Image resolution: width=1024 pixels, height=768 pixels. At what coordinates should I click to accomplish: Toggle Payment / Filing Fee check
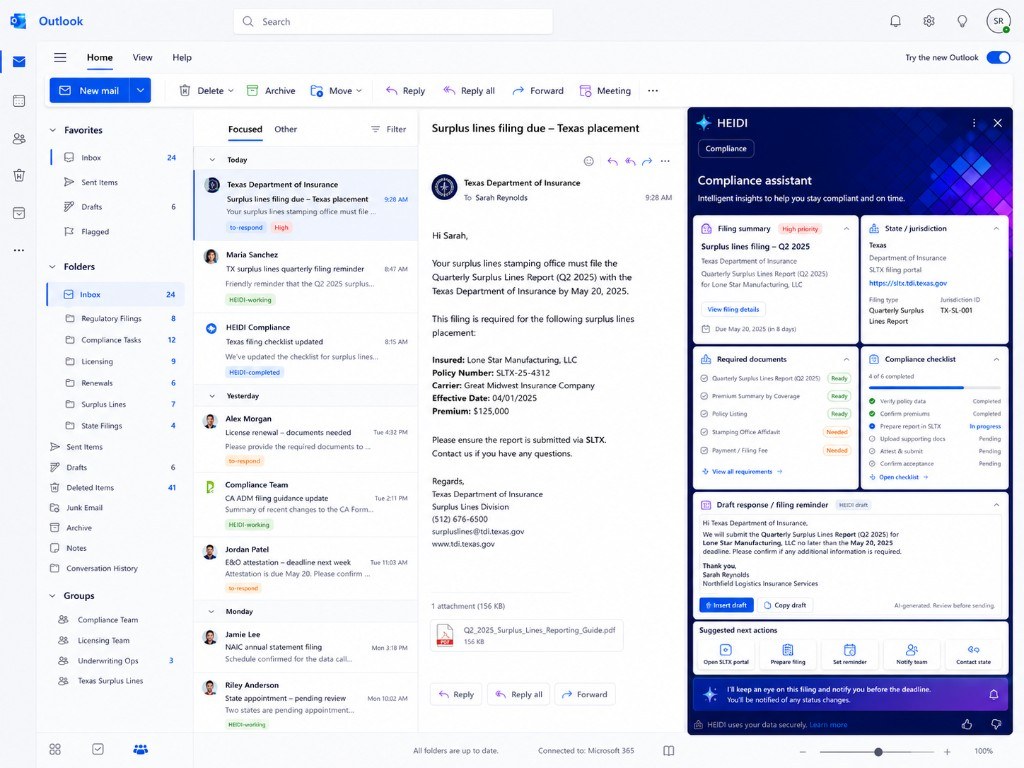tap(704, 450)
